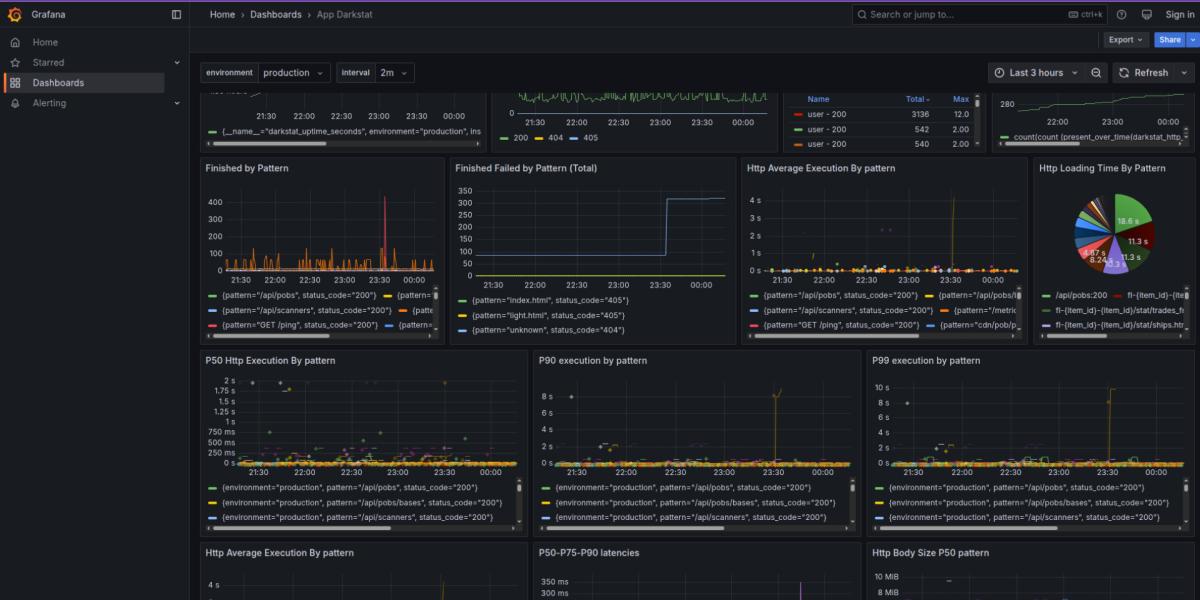The height and width of the screenshot is (600, 1200).
Task: Click the clock icon in time picker
Action: [999, 72]
